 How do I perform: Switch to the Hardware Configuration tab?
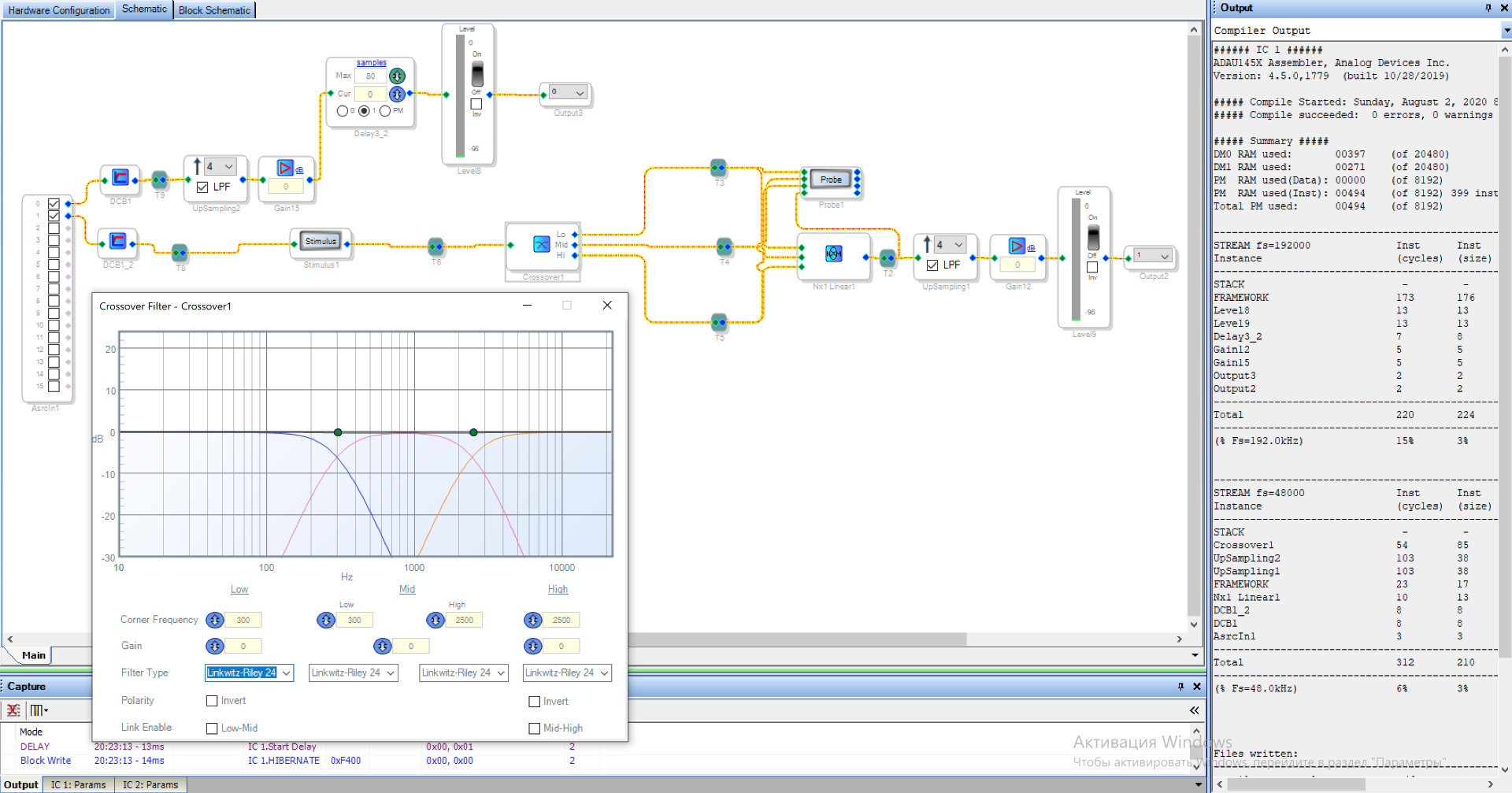59,10
